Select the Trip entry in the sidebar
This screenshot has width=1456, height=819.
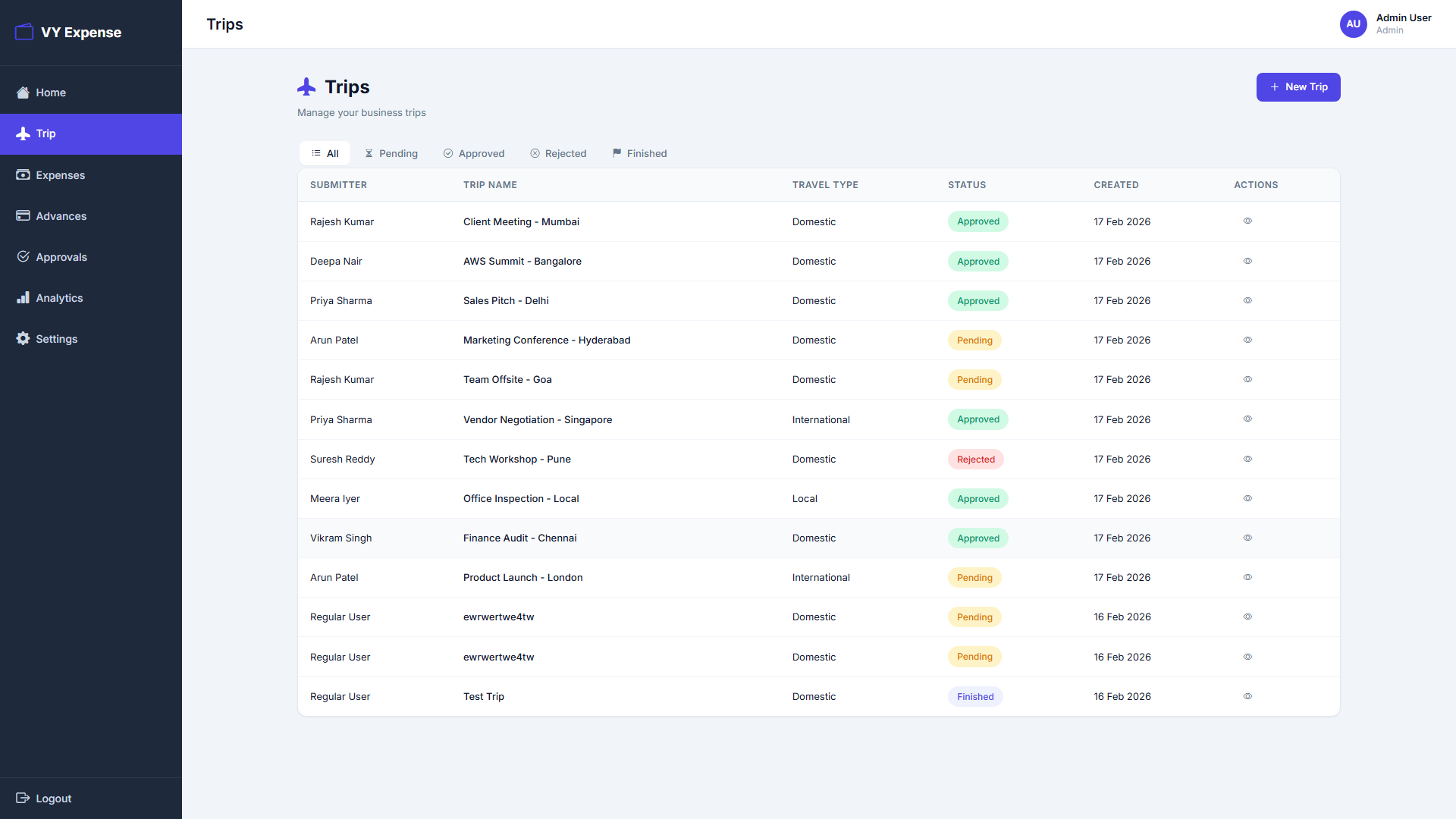pos(45,133)
